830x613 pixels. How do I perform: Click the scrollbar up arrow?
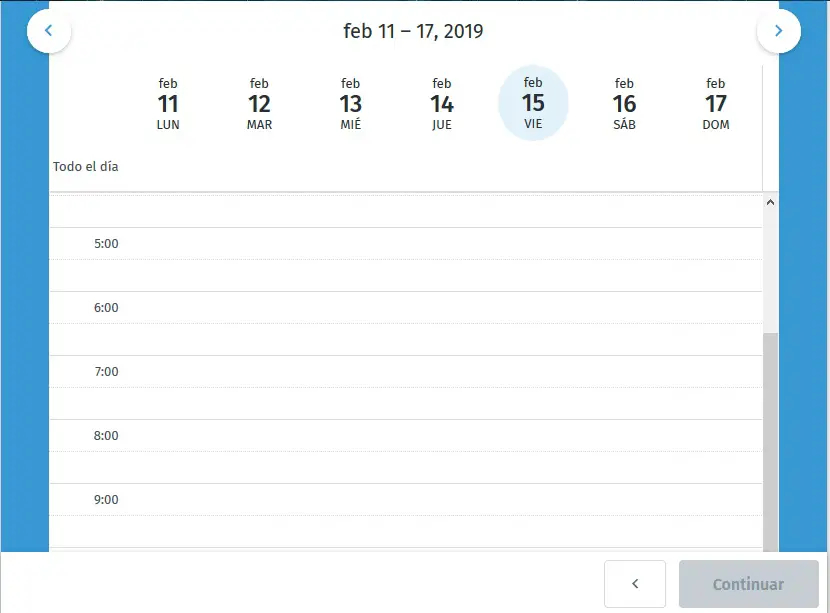click(x=770, y=202)
